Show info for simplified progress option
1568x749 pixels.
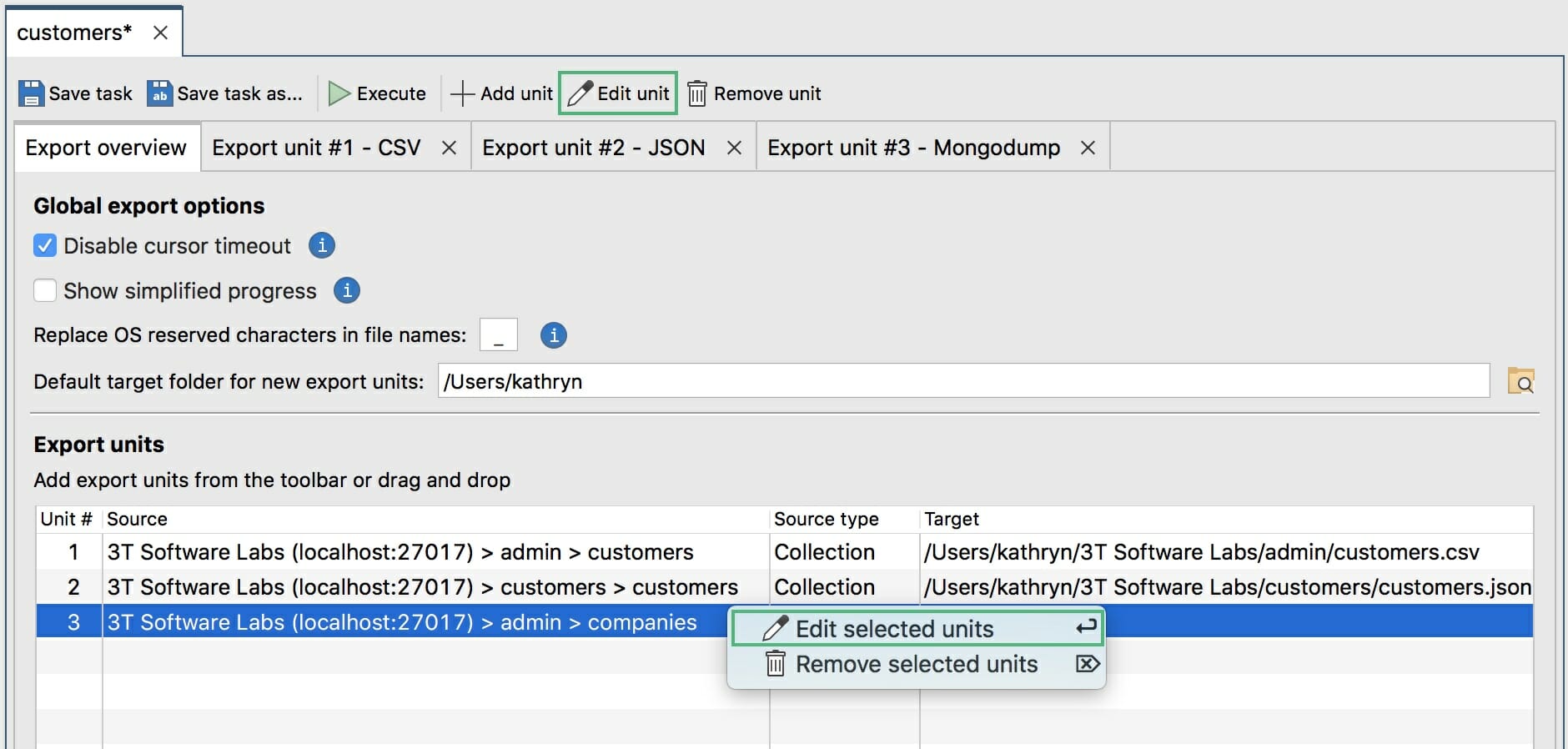click(x=347, y=290)
